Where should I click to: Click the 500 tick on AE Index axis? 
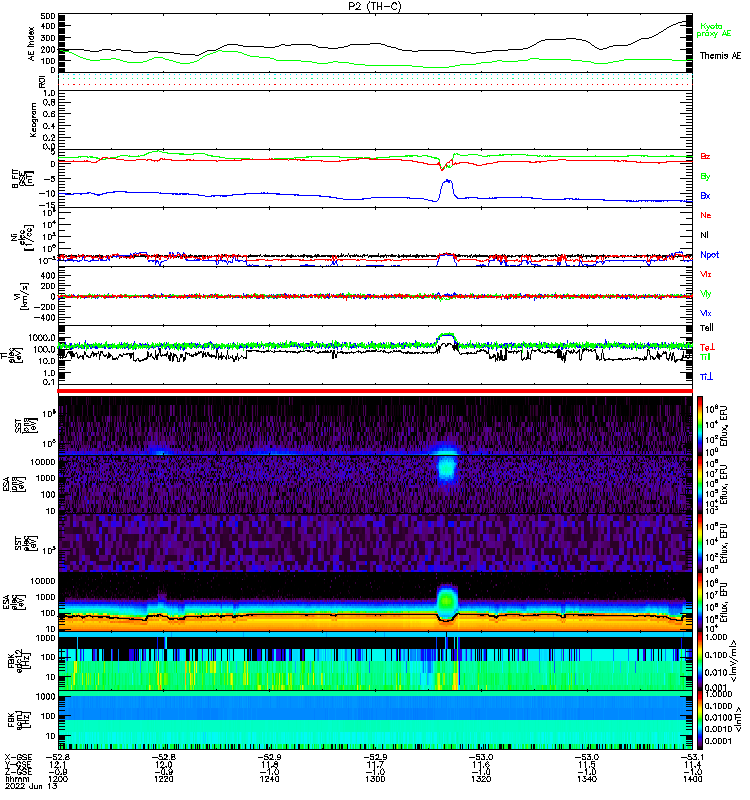click(x=48, y=16)
